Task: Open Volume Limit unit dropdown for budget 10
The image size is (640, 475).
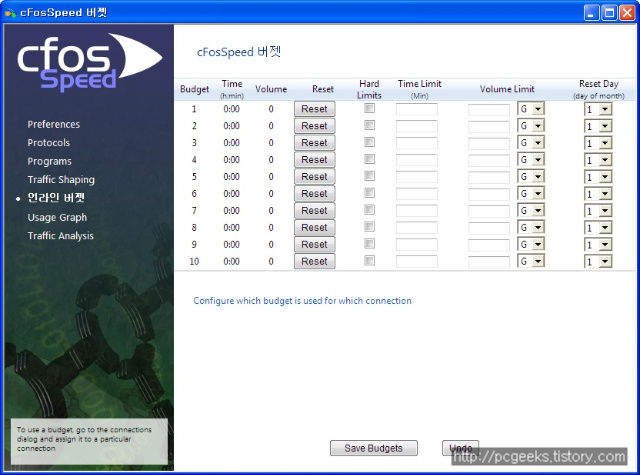Action: (531, 261)
